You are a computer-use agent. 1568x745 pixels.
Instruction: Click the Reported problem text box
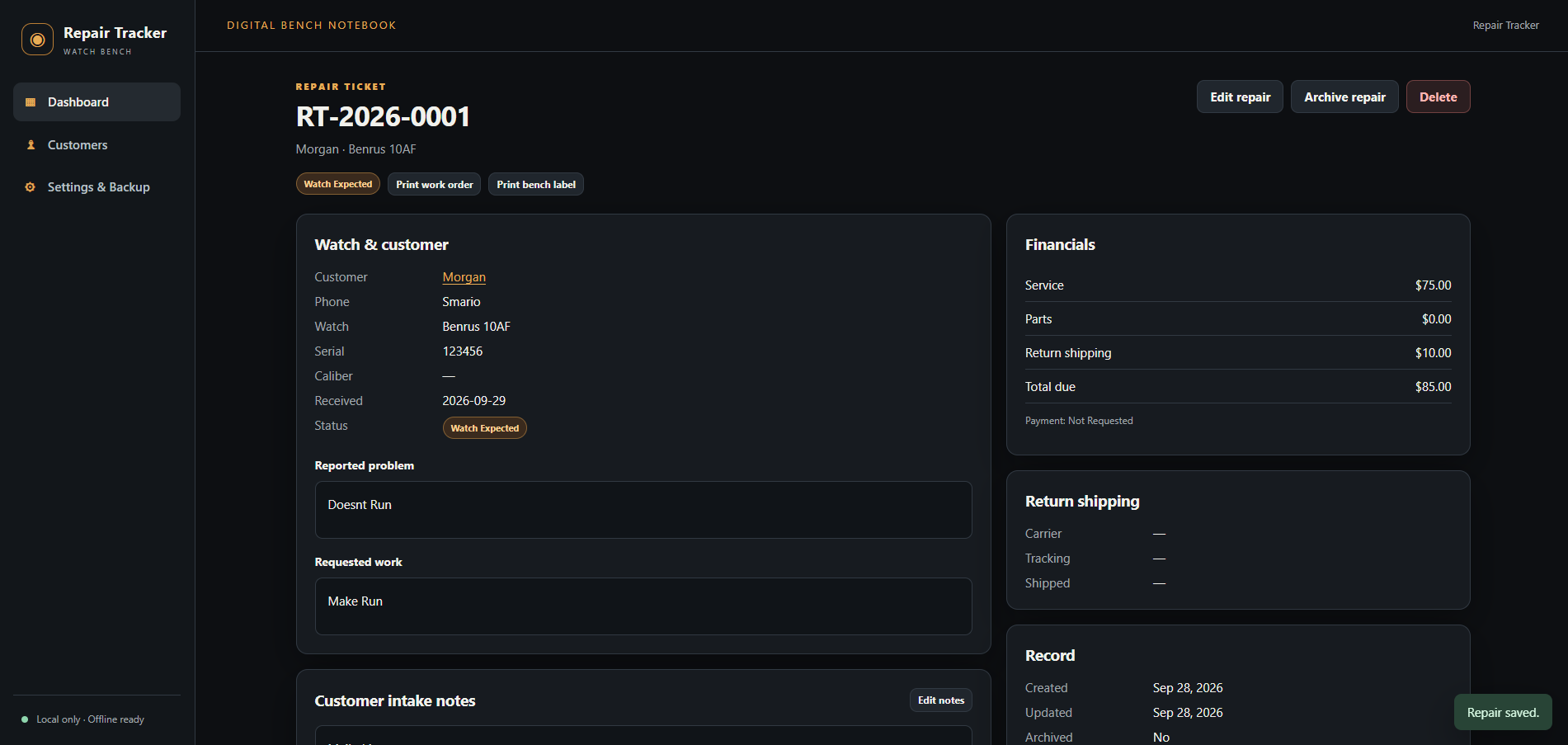(643, 510)
